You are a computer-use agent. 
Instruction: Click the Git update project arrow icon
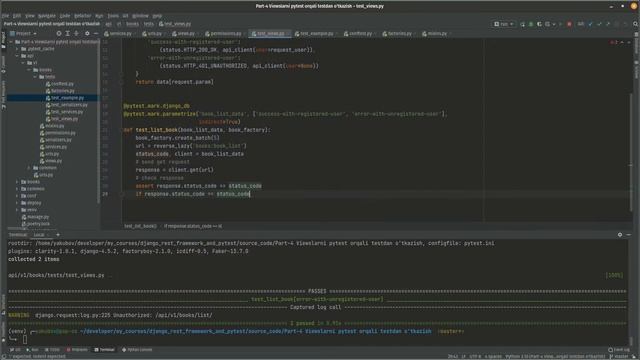click(590, 24)
